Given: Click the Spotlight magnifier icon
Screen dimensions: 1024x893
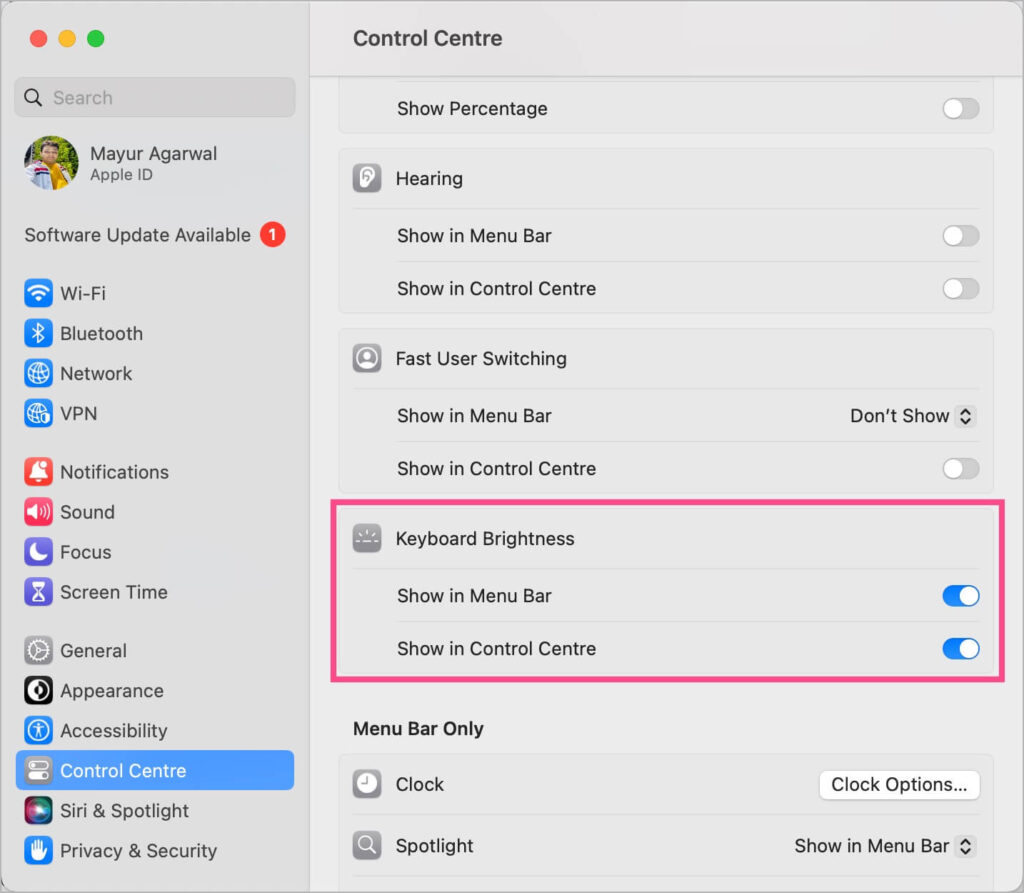Looking at the screenshot, I should pyautogui.click(x=367, y=846).
